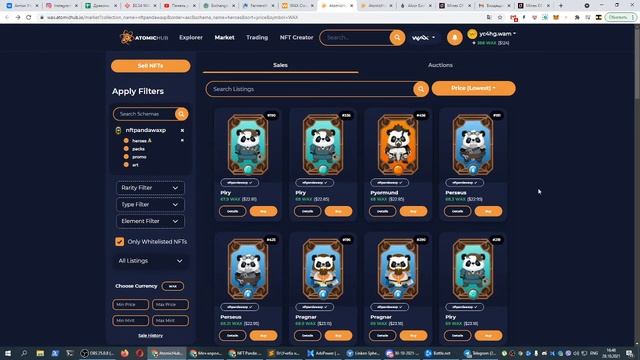
Task: Open the Price (Lowest) sort dropdown
Action: coord(473,88)
